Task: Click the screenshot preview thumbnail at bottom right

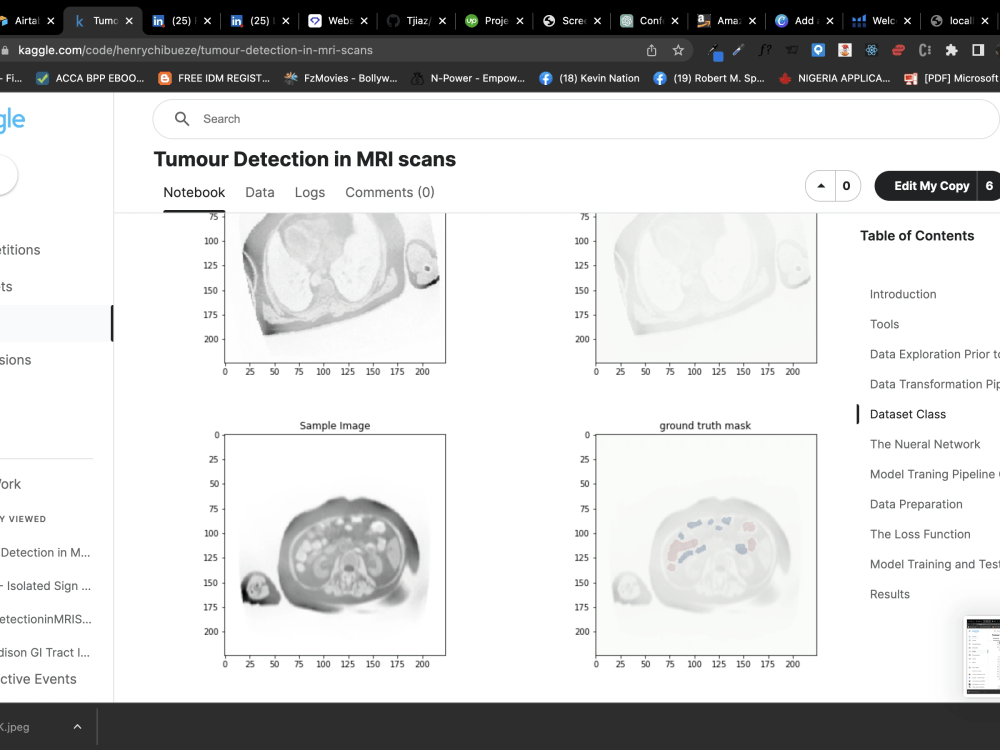Action: click(983, 655)
